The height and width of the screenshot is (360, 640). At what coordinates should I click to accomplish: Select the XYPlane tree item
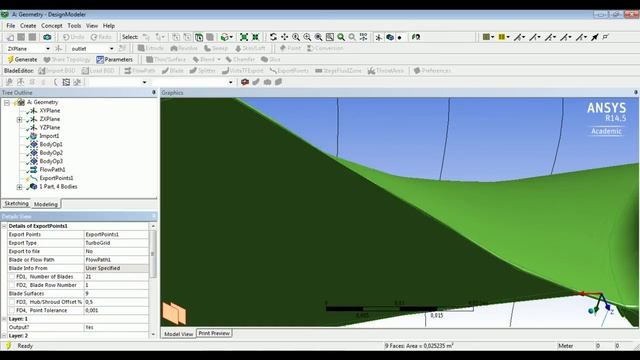[x=50, y=111]
